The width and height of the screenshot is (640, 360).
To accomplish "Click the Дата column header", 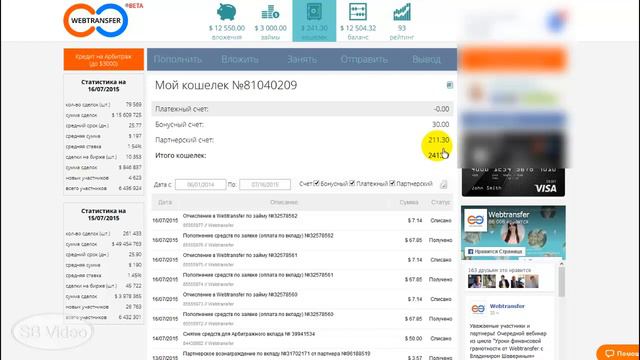I will pyautogui.click(x=165, y=202).
